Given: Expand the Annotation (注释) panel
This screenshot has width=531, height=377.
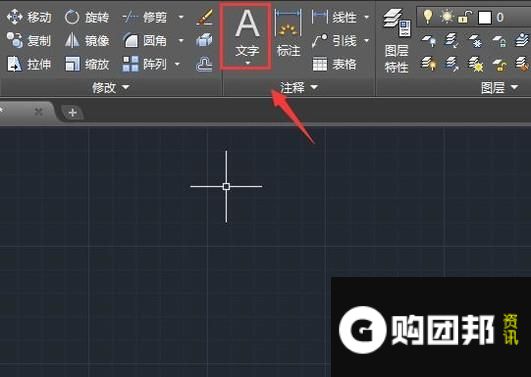Looking at the screenshot, I should click(x=299, y=88).
